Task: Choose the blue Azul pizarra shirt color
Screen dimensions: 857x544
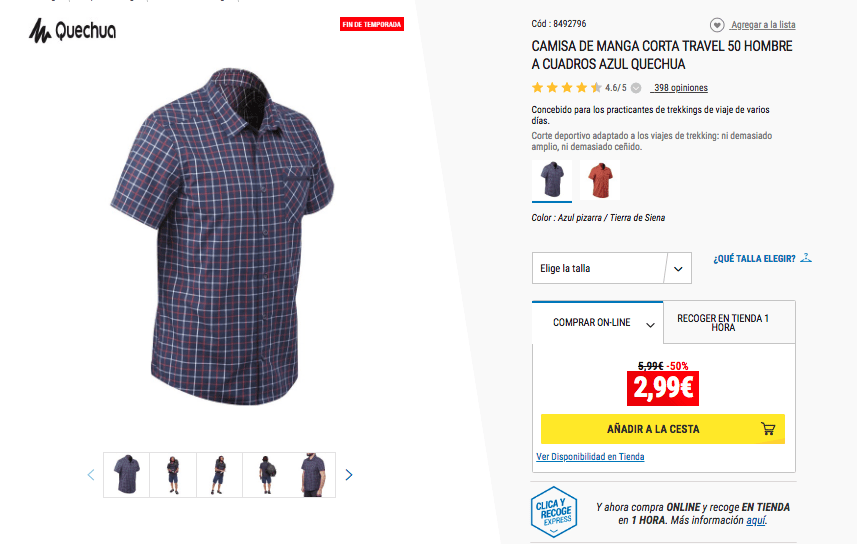Action: (552, 180)
